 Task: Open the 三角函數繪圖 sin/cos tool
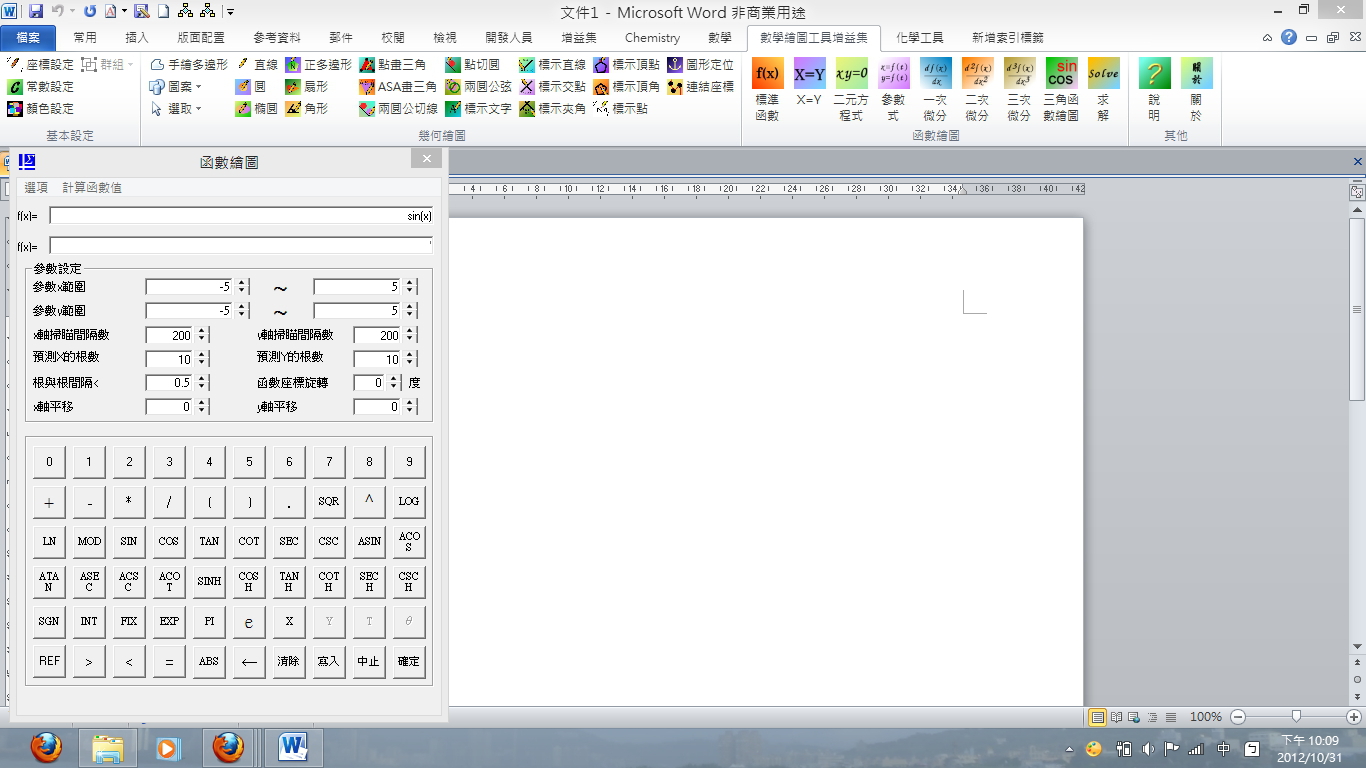point(1060,75)
